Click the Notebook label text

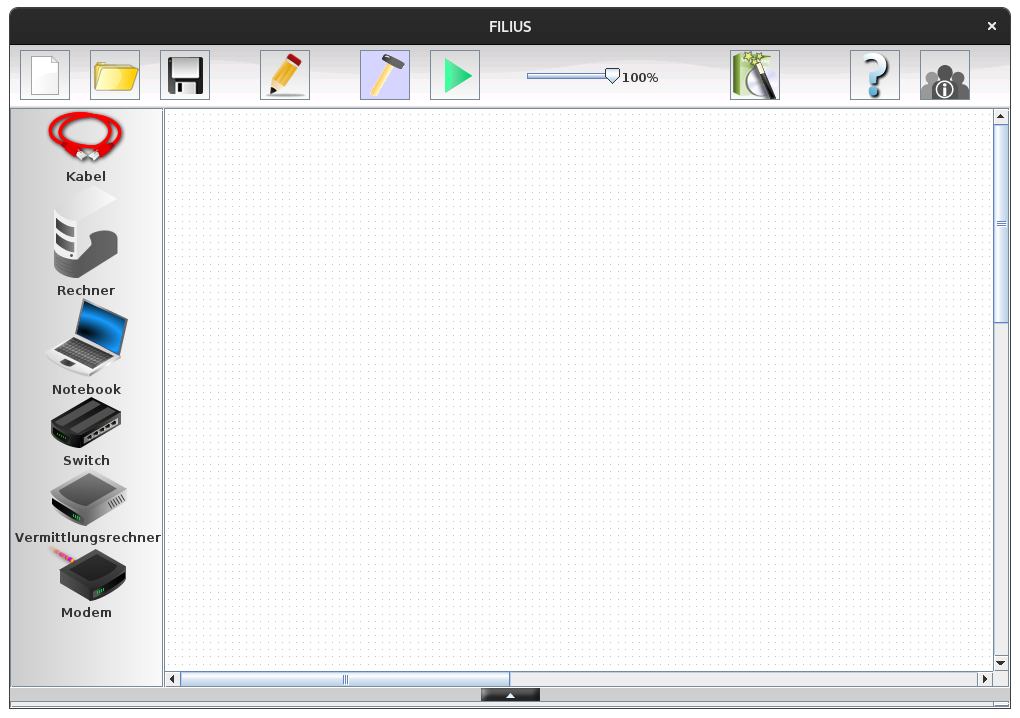87,390
